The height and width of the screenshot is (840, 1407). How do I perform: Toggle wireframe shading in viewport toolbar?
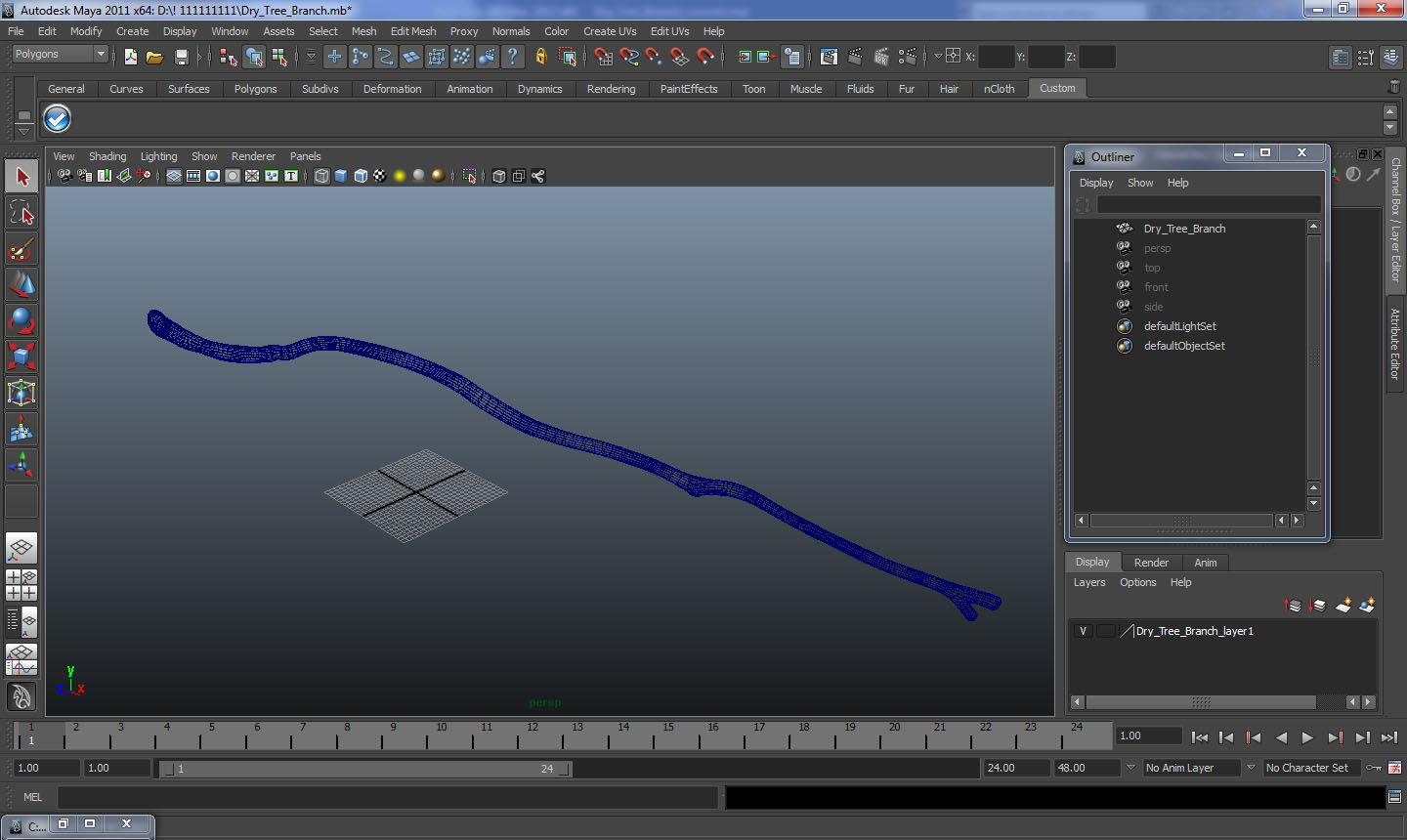click(321, 176)
